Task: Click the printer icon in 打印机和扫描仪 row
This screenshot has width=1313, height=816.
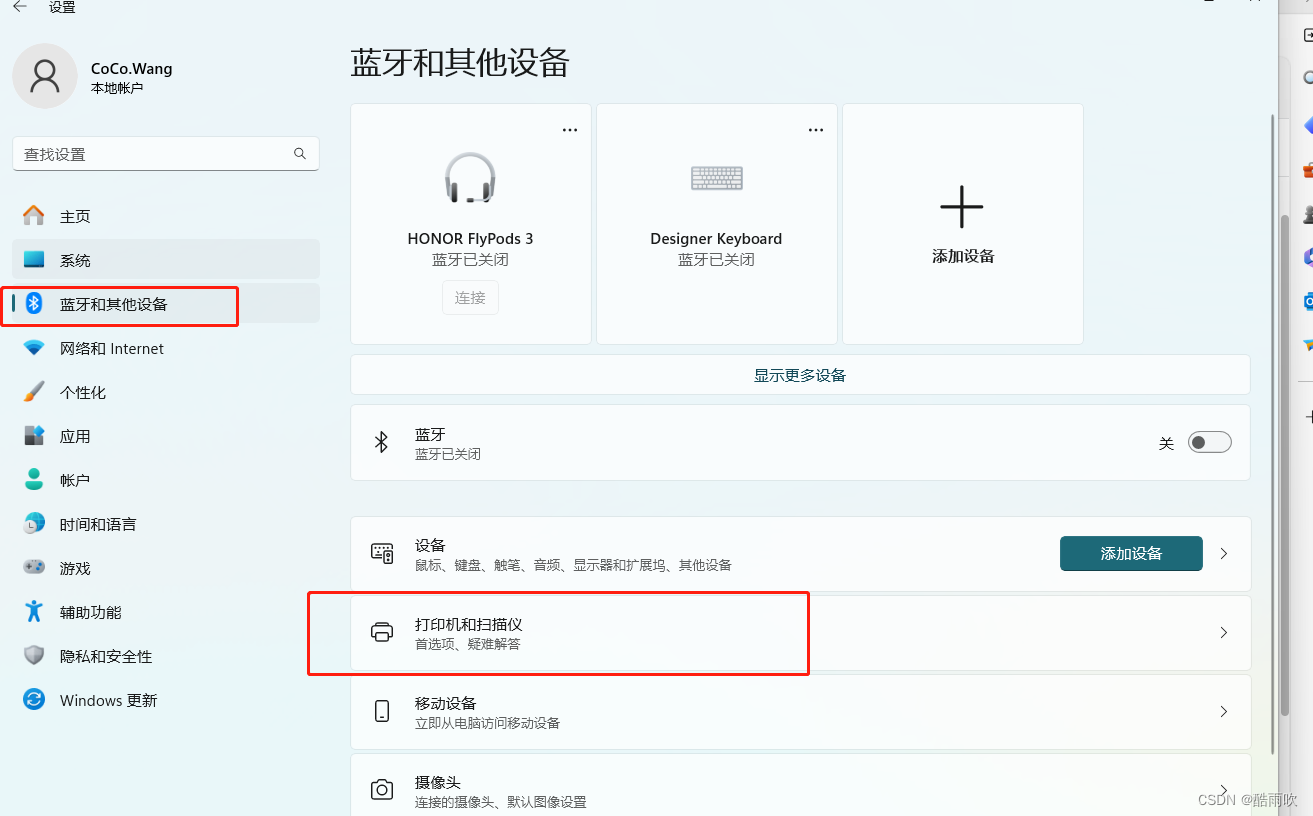Action: (382, 632)
